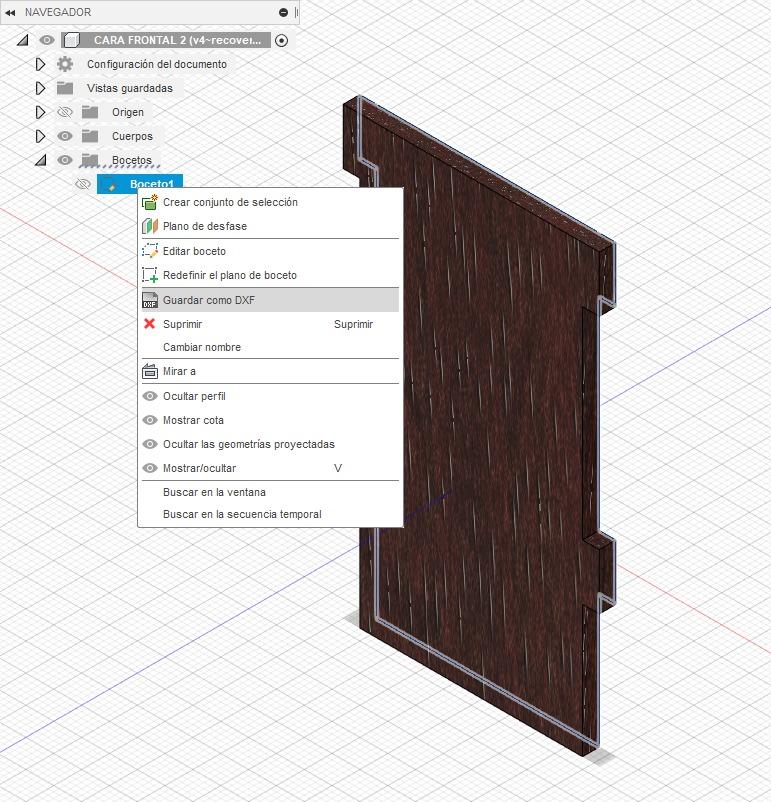This screenshot has height=802, width=771.
Task: Collapse the CARA FRONTAL 2 root node
Action: (x=23, y=40)
